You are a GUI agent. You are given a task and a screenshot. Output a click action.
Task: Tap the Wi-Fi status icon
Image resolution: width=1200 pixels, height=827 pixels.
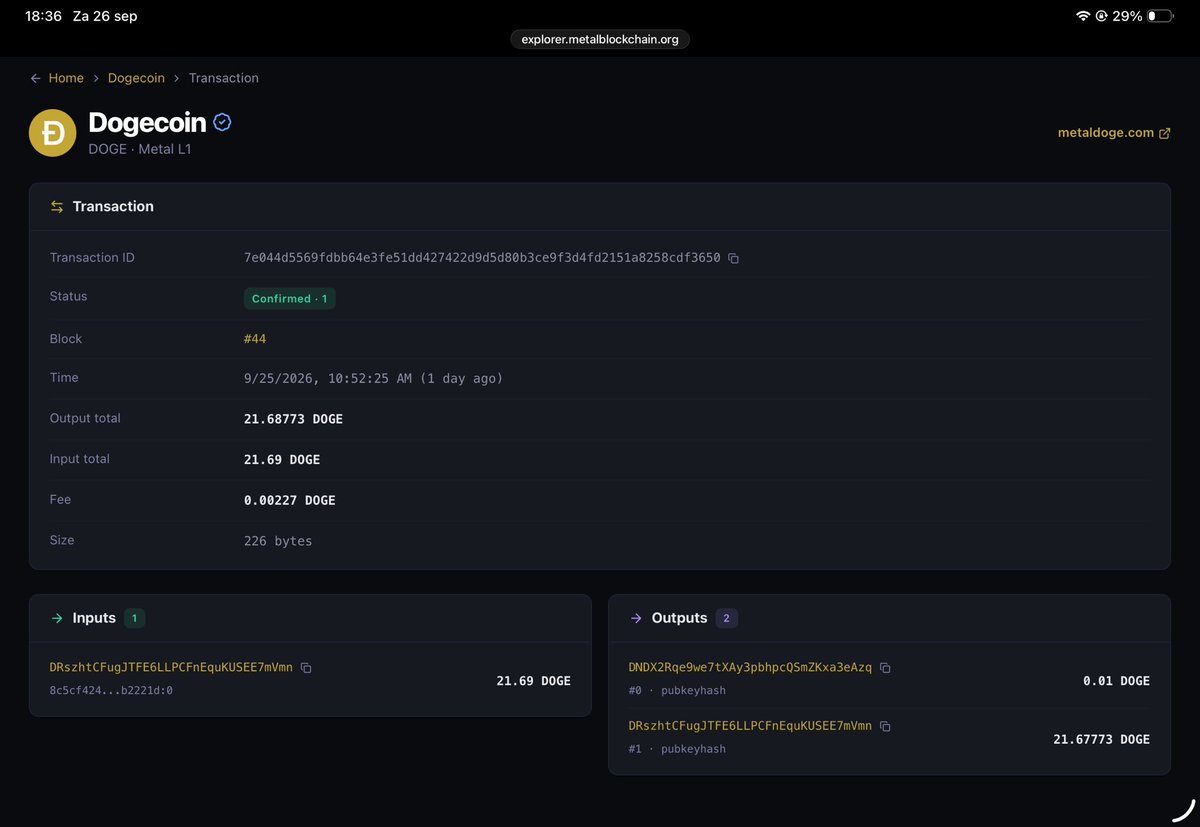click(1083, 16)
